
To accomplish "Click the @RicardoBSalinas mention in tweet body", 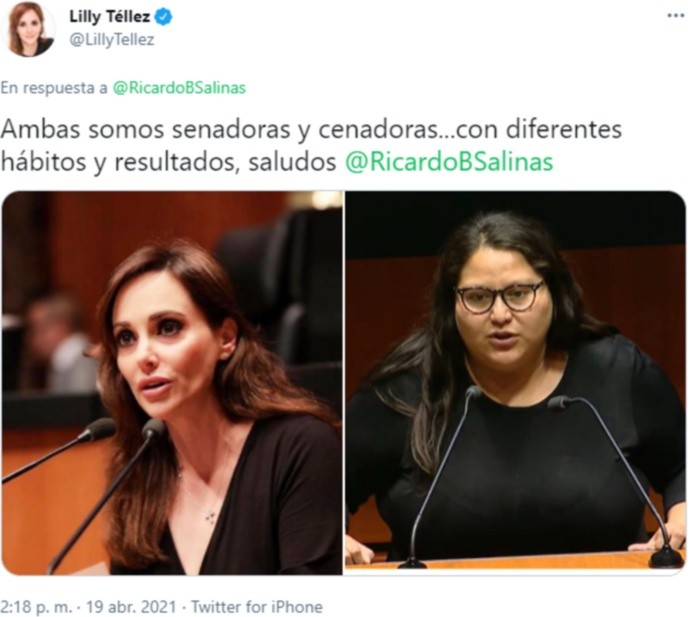I will pyautogui.click(x=449, y=162).
